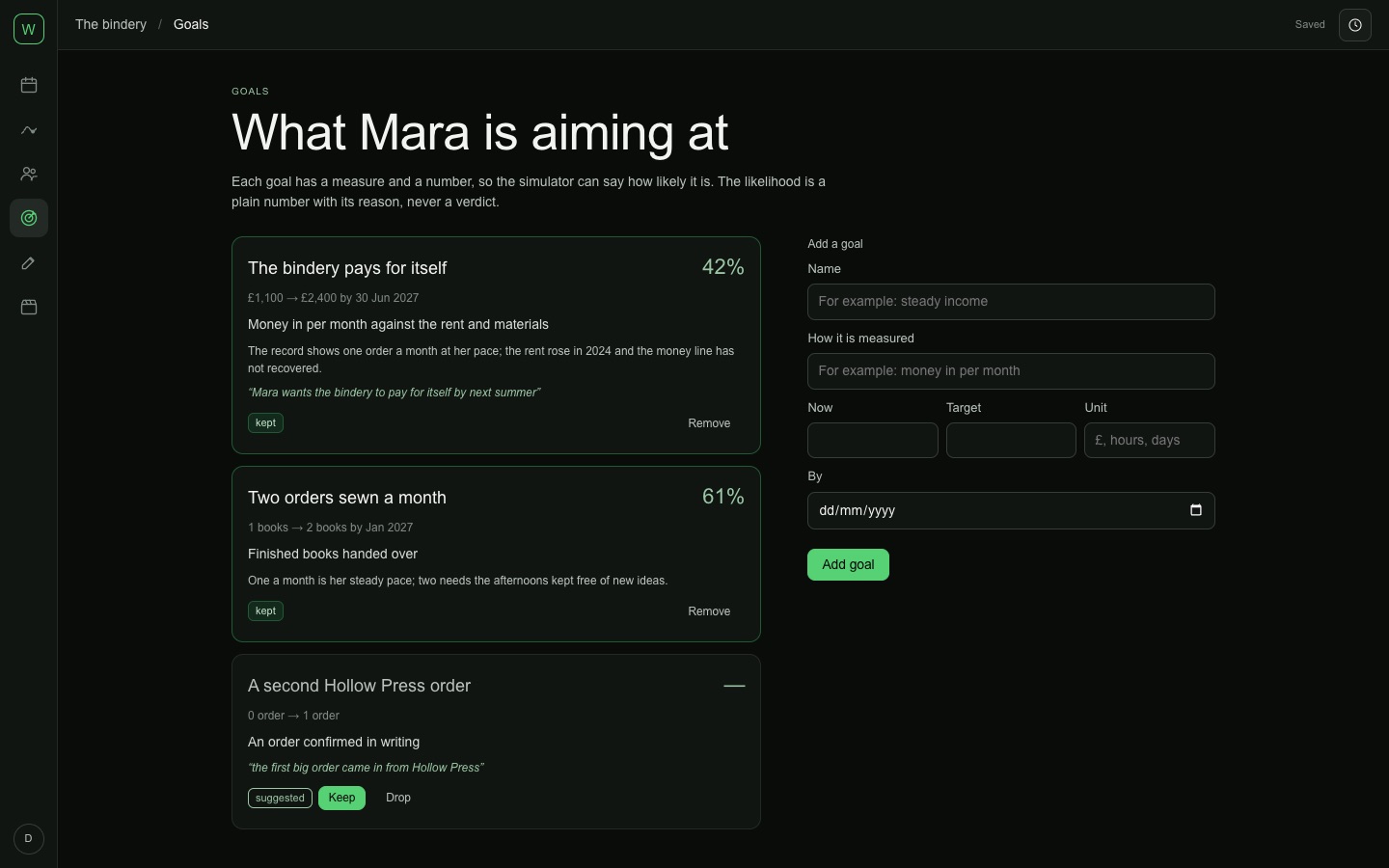The image size is (1389, 868).
Task: Click the heading What Mara is aiming at
Action: click(480, 132)
